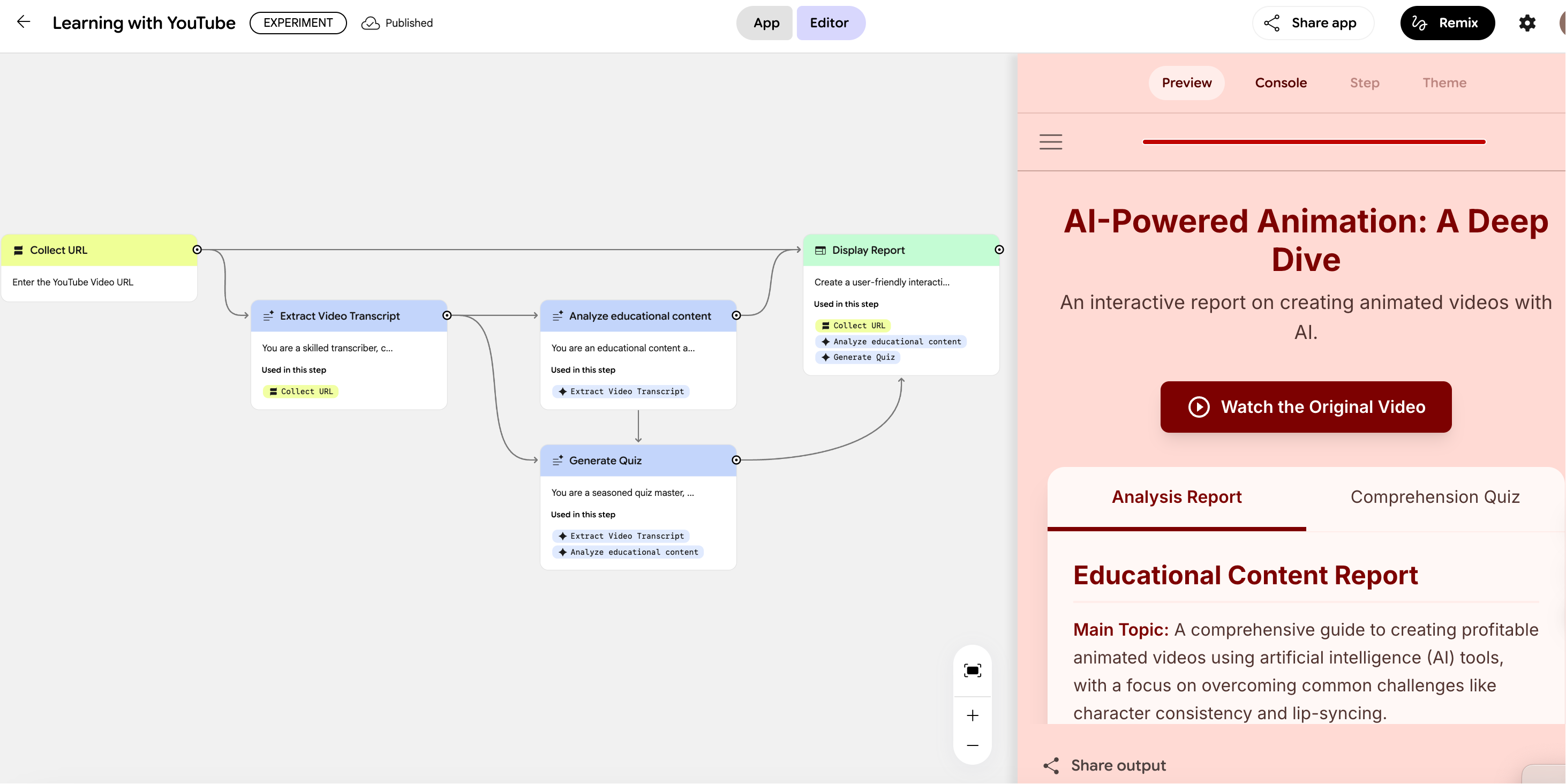Click the Share output link
The image size is (1566, 784).
[x=1104, y=765]
